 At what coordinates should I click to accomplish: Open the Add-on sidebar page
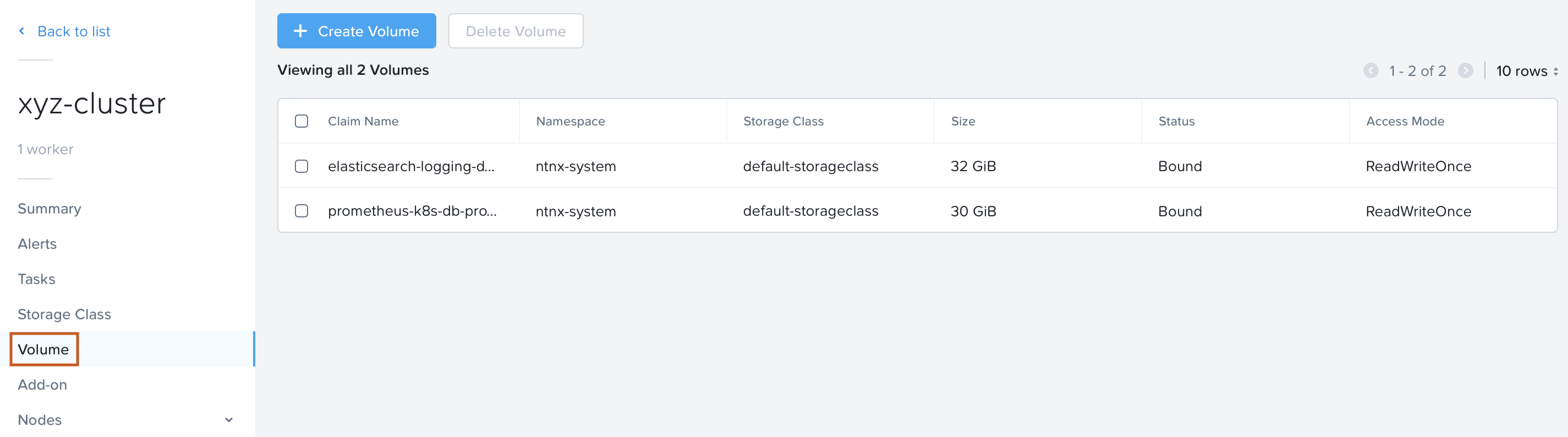(42, 385)
